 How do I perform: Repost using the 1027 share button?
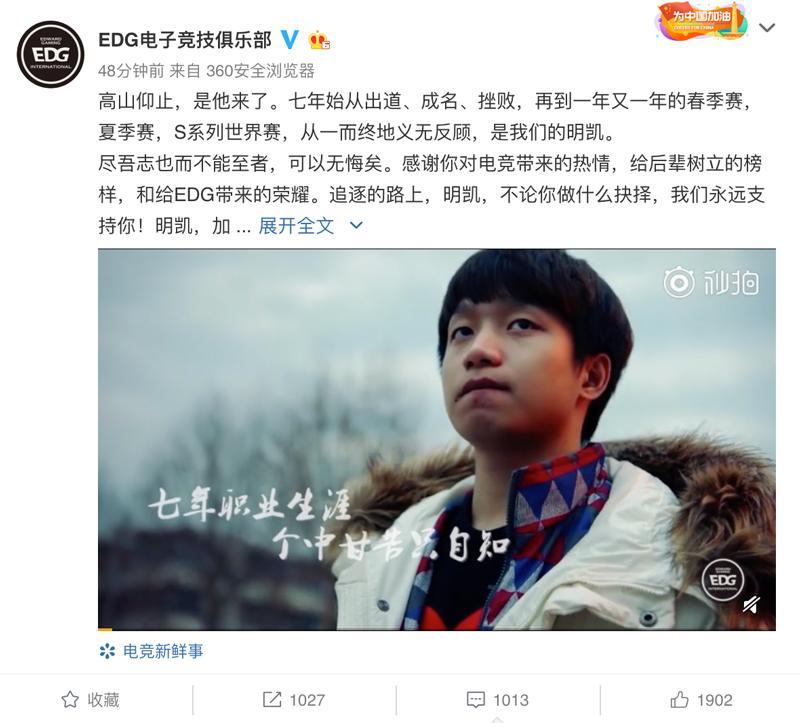pos(293,700)
